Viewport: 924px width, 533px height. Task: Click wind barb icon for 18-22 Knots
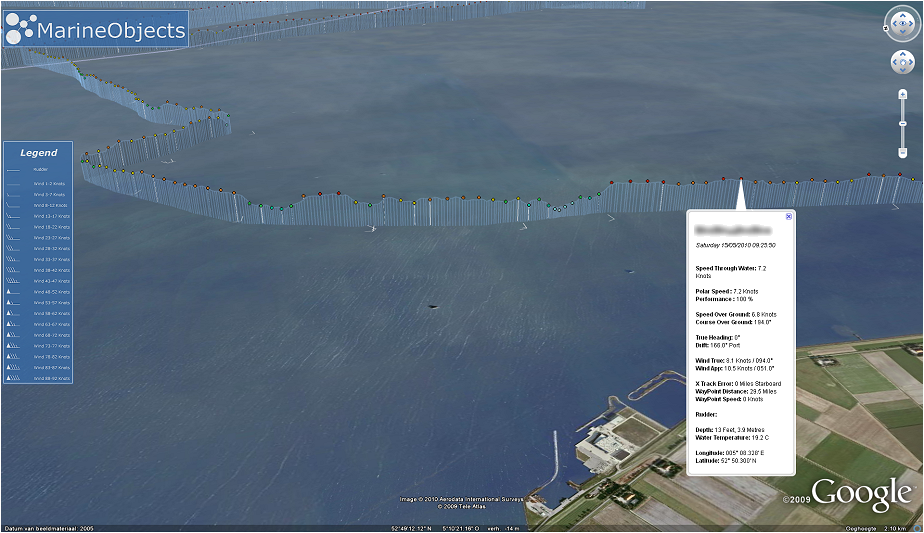[12, 226]
